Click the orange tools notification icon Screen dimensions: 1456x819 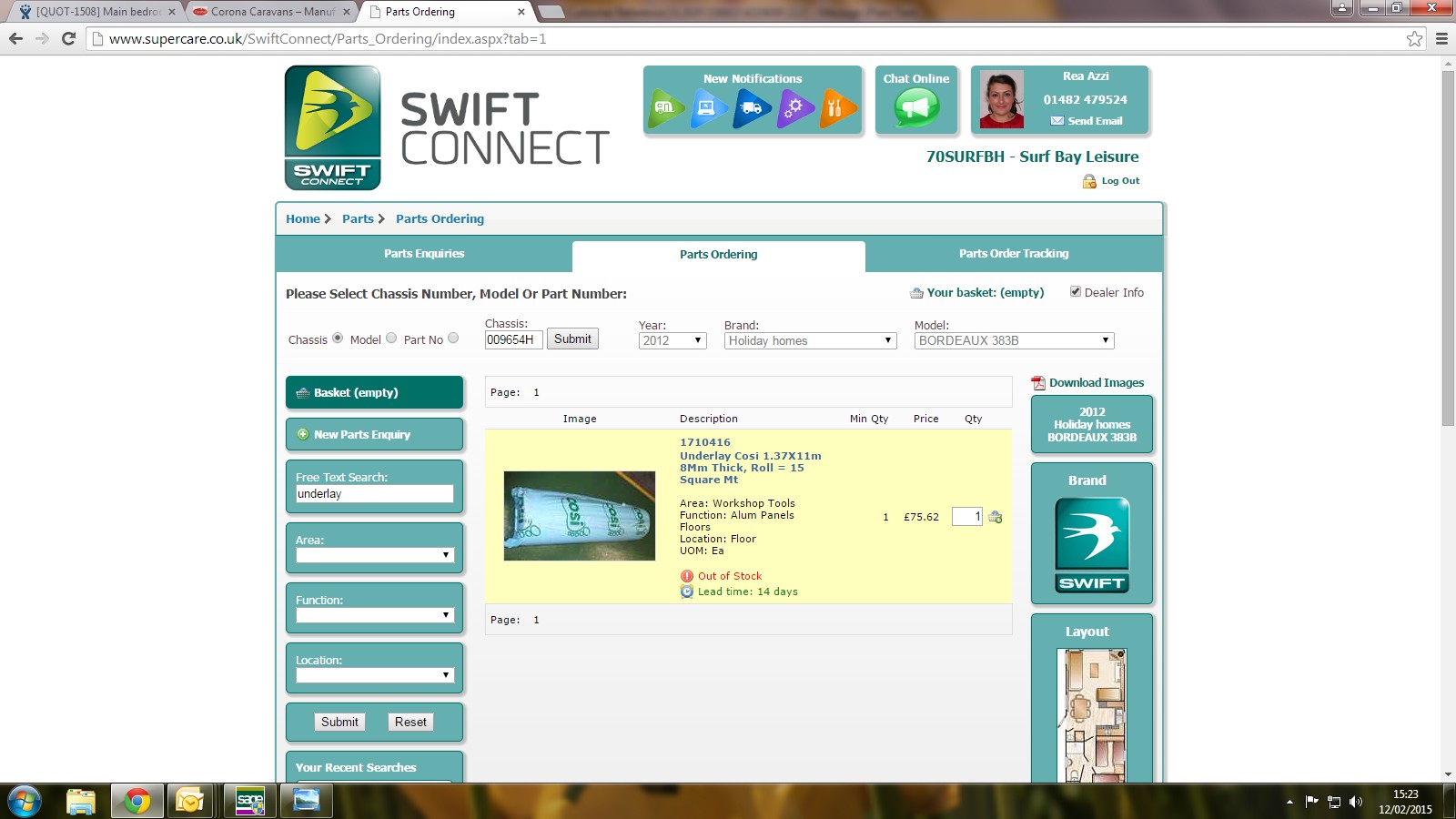(x=836, y=108)
